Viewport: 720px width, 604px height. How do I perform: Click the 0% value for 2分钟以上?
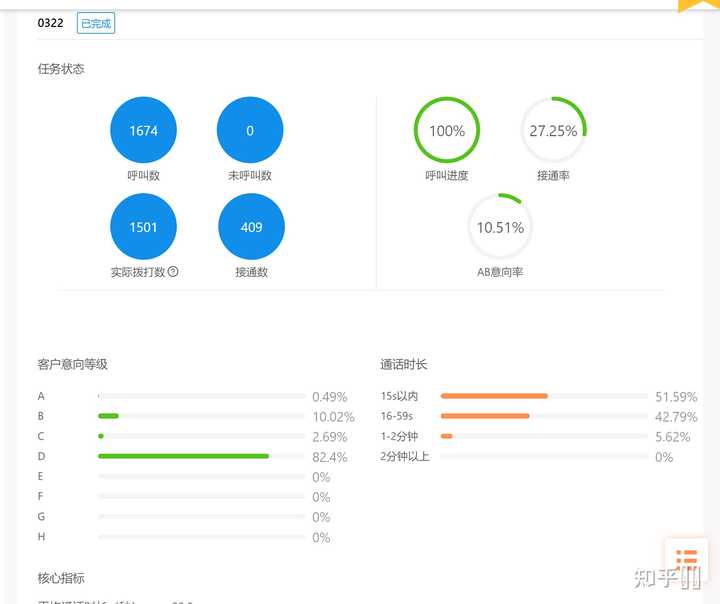pos(664,457)
